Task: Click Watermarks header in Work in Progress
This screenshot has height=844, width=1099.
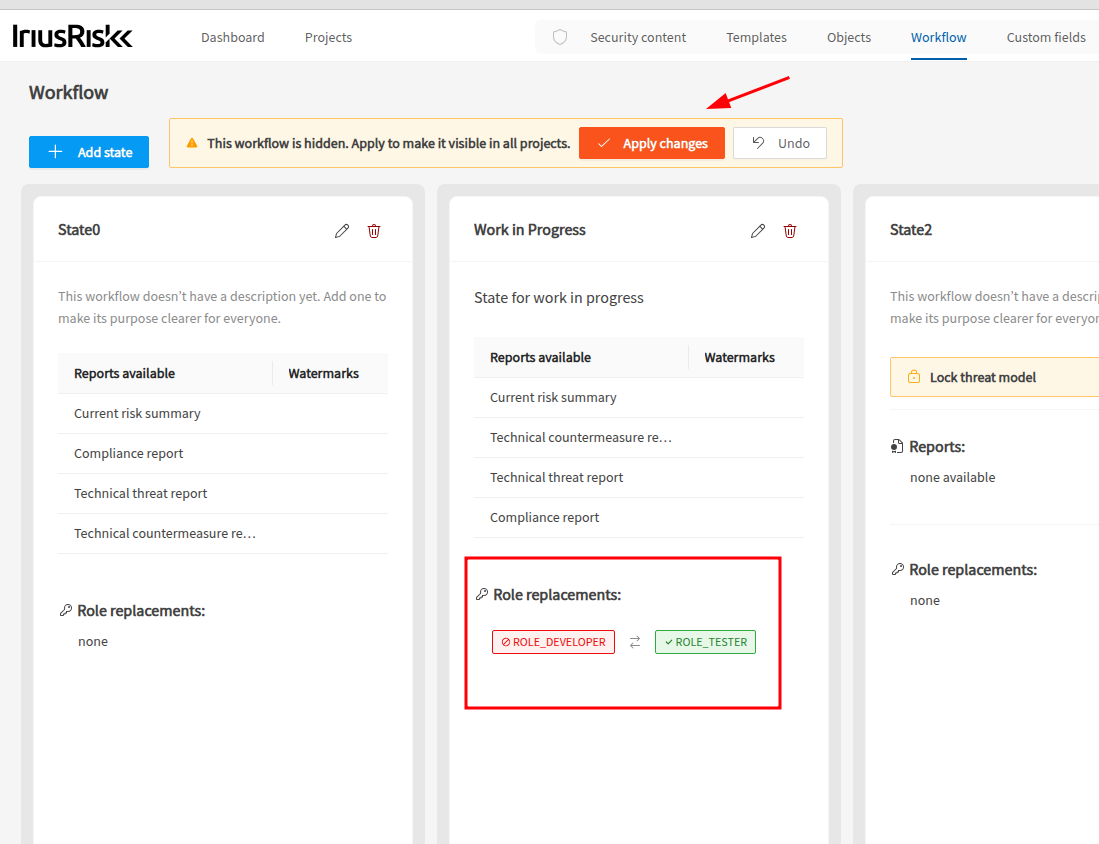Action: pyautogui.click(x=739, y=358)
